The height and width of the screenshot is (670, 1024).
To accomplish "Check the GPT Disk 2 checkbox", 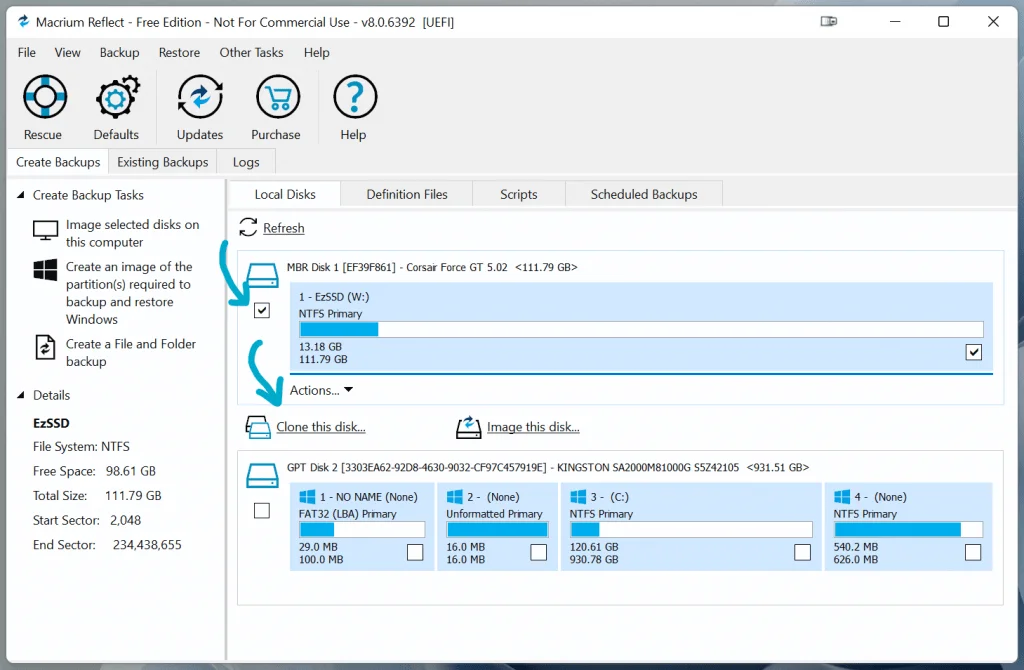I will (x=262, y=511).
